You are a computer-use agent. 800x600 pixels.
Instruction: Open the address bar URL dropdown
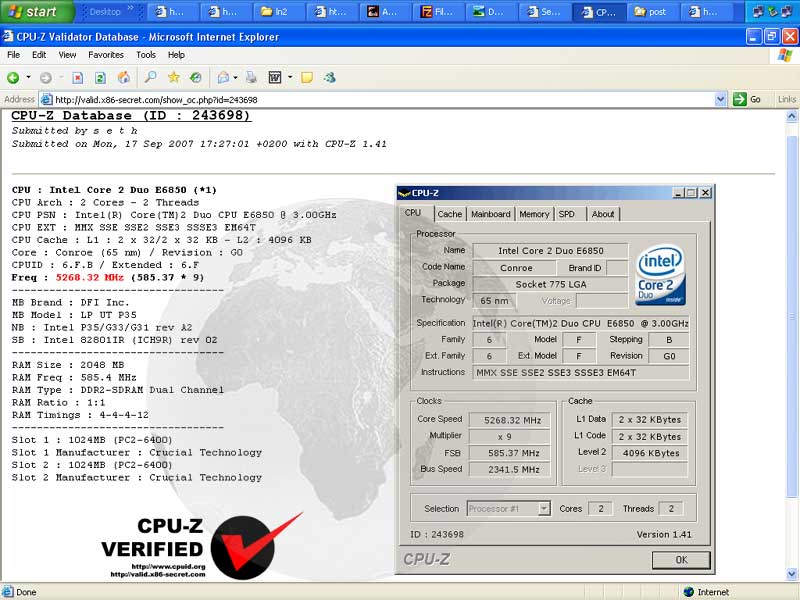pos(720,99)
